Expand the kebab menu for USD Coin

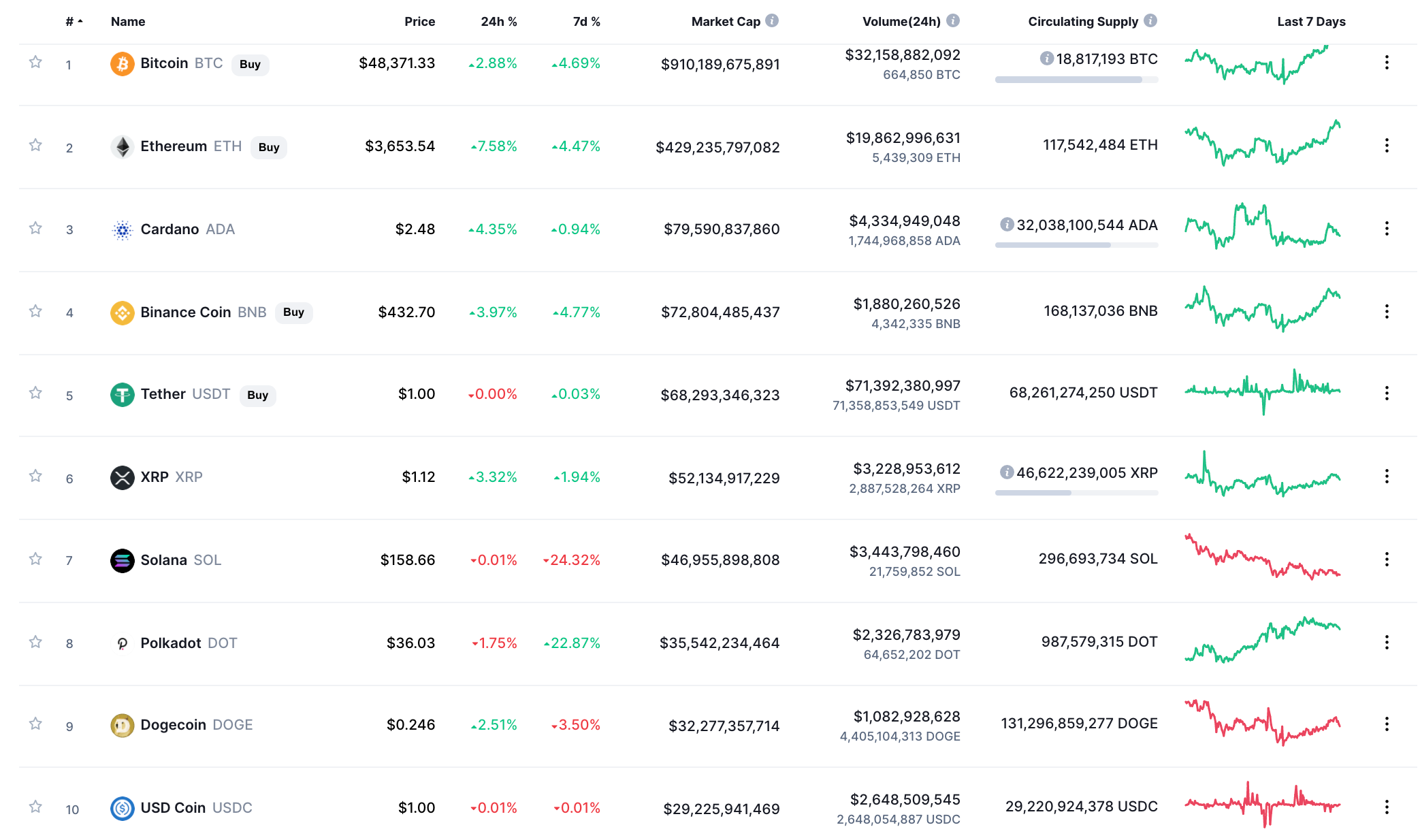tap(1387, 807)
